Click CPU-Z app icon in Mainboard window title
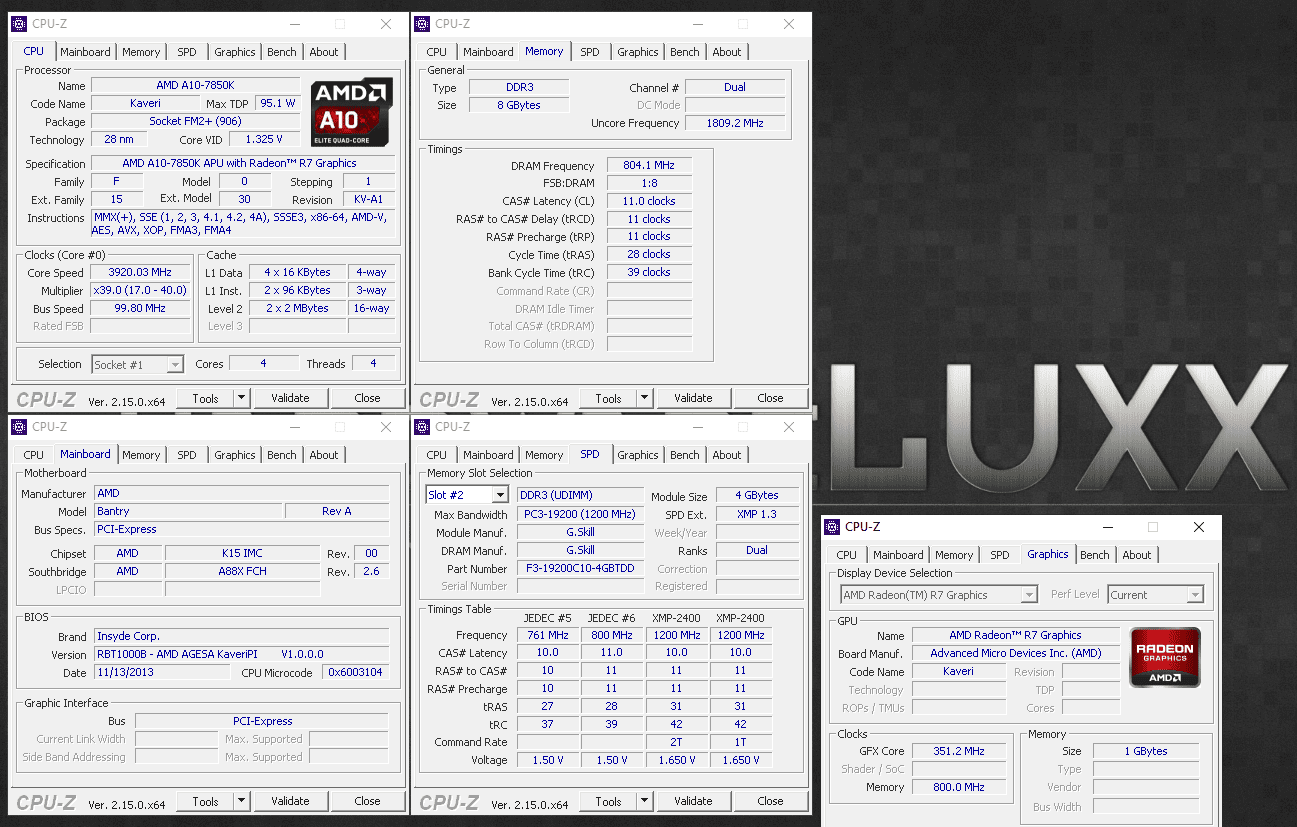The image size is (1297, 827). tap(19, 427)
